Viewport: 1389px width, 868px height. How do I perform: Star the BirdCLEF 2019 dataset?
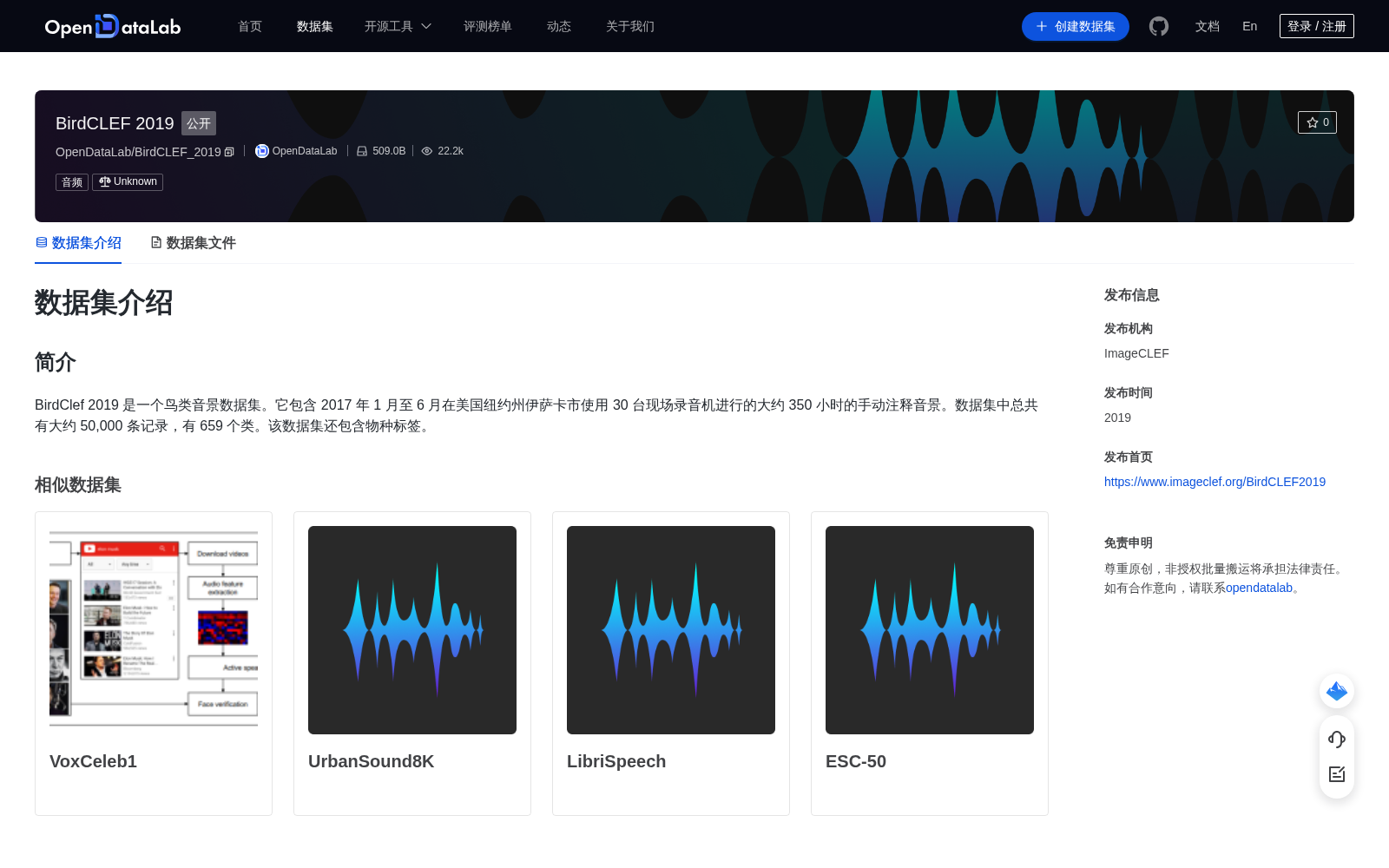pyautogui.click(x=1317, y=122)
